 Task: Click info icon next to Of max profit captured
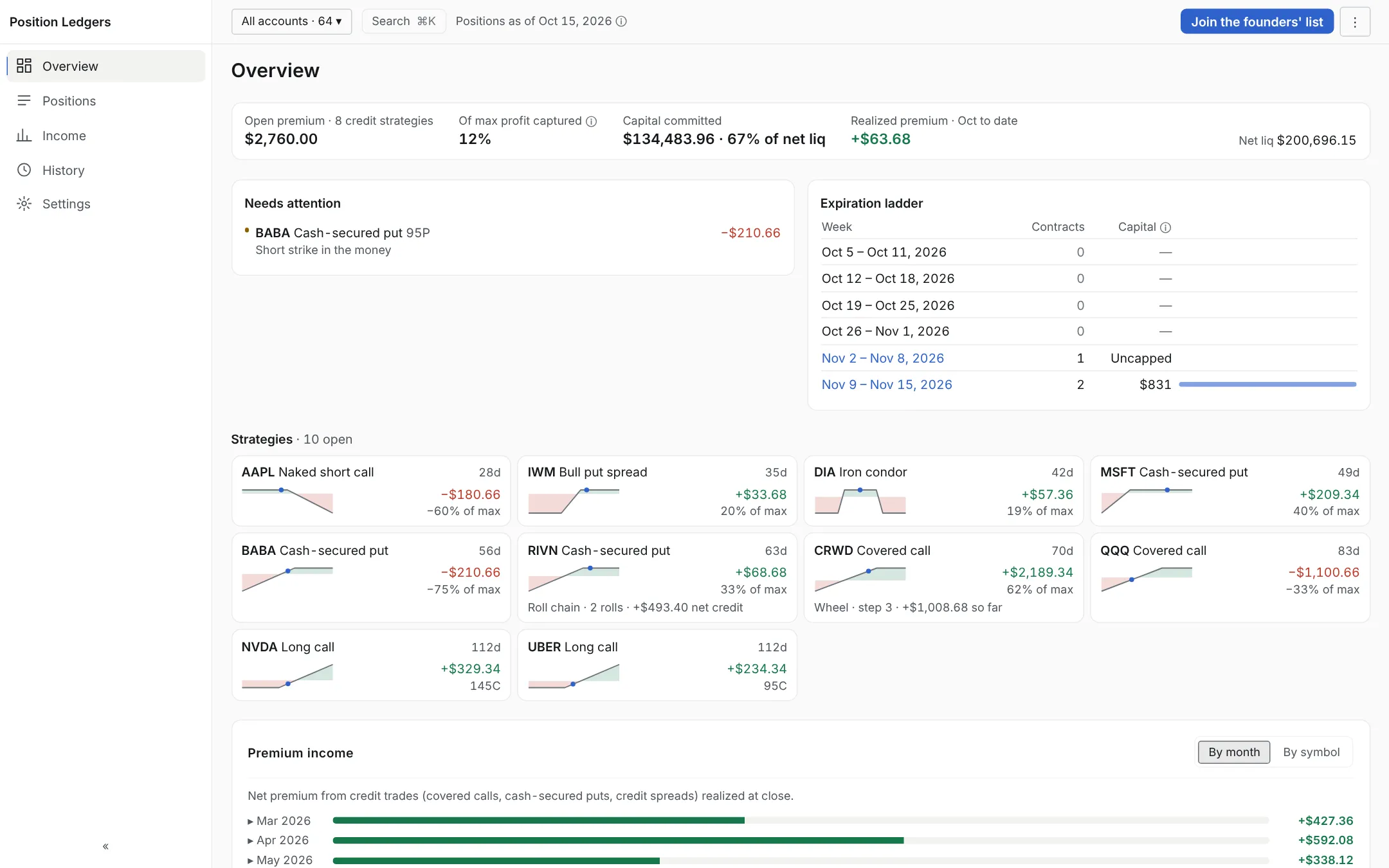click(592, 121)
